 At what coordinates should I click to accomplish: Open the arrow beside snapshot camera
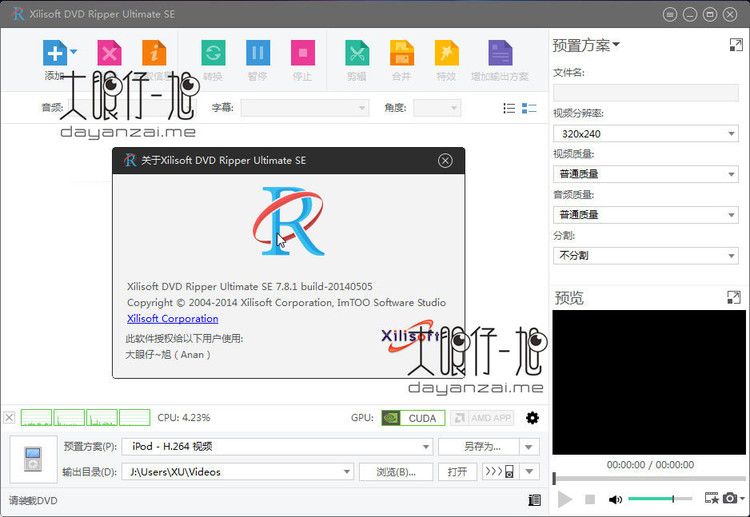click(742, 498)
